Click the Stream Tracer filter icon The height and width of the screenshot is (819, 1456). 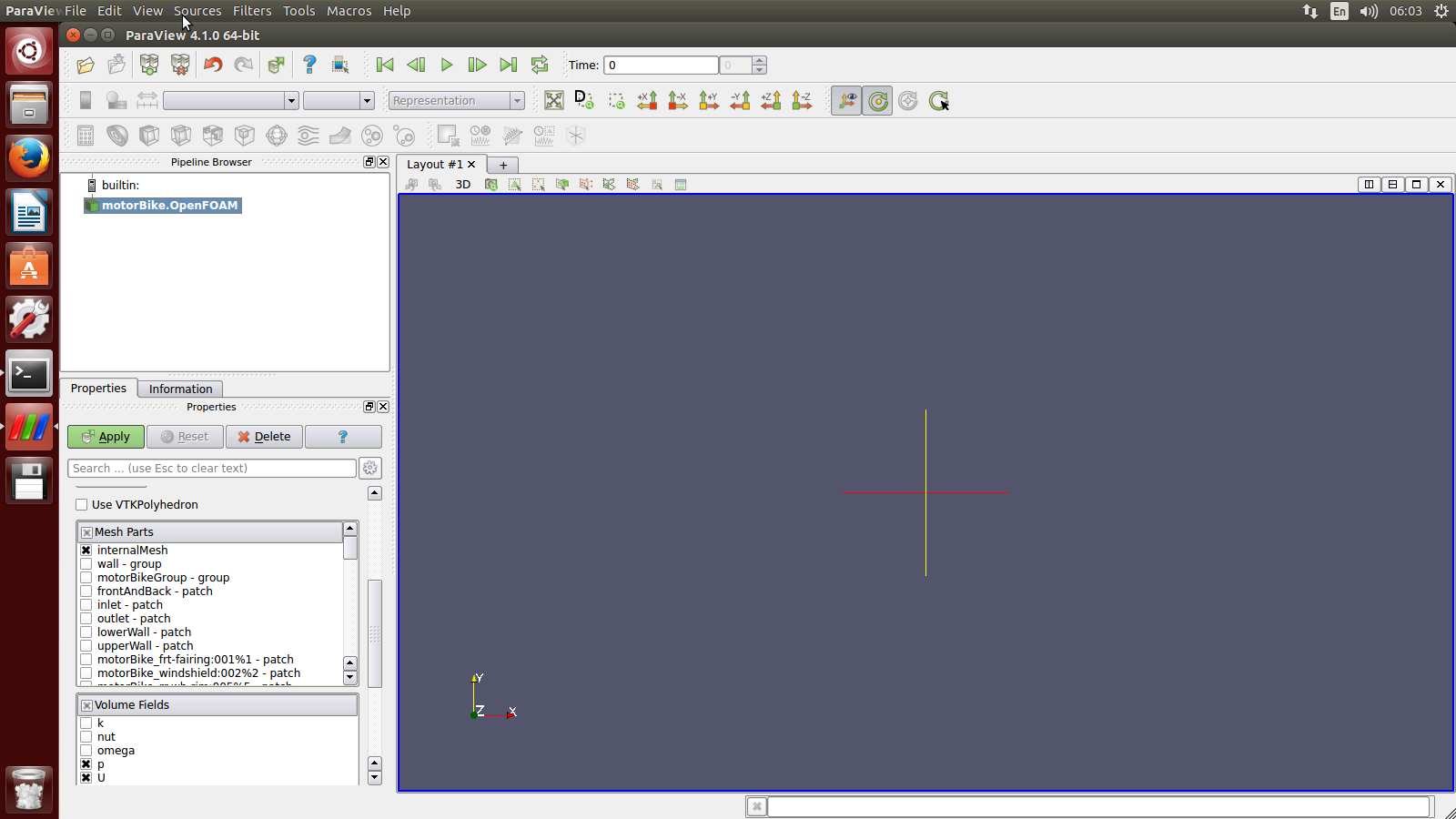pyautogui.click(x=308, y=136)
